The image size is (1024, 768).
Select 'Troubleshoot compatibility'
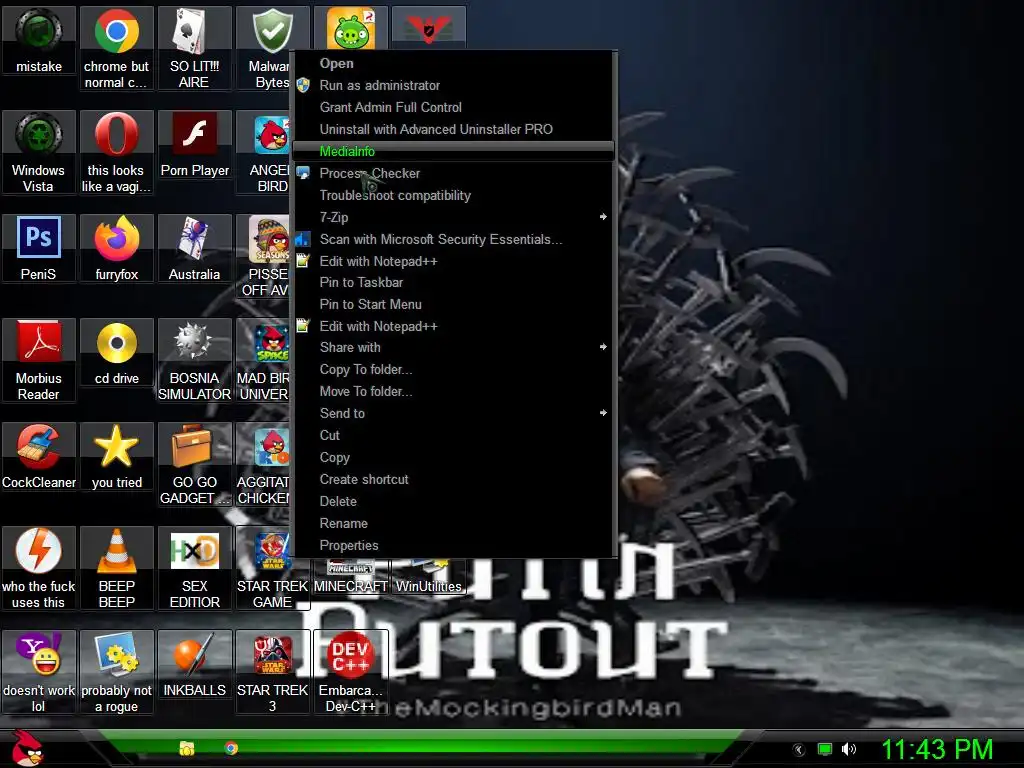click(x=453, y=195)
